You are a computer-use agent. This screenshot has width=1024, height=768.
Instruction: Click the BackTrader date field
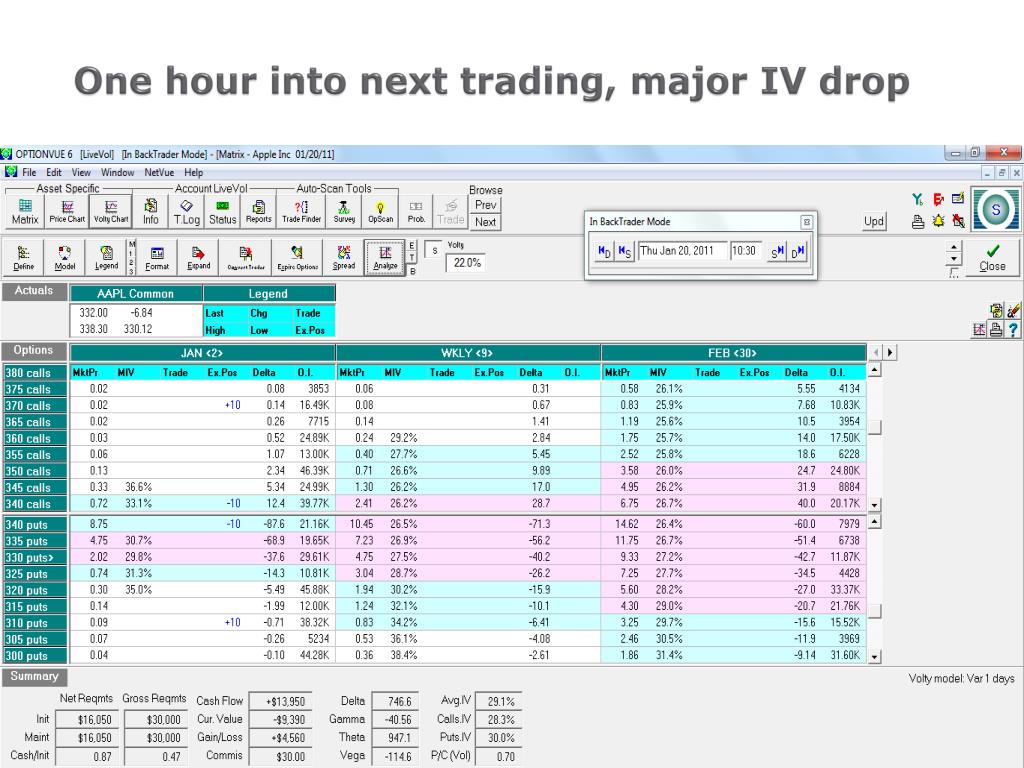[682, 251]
